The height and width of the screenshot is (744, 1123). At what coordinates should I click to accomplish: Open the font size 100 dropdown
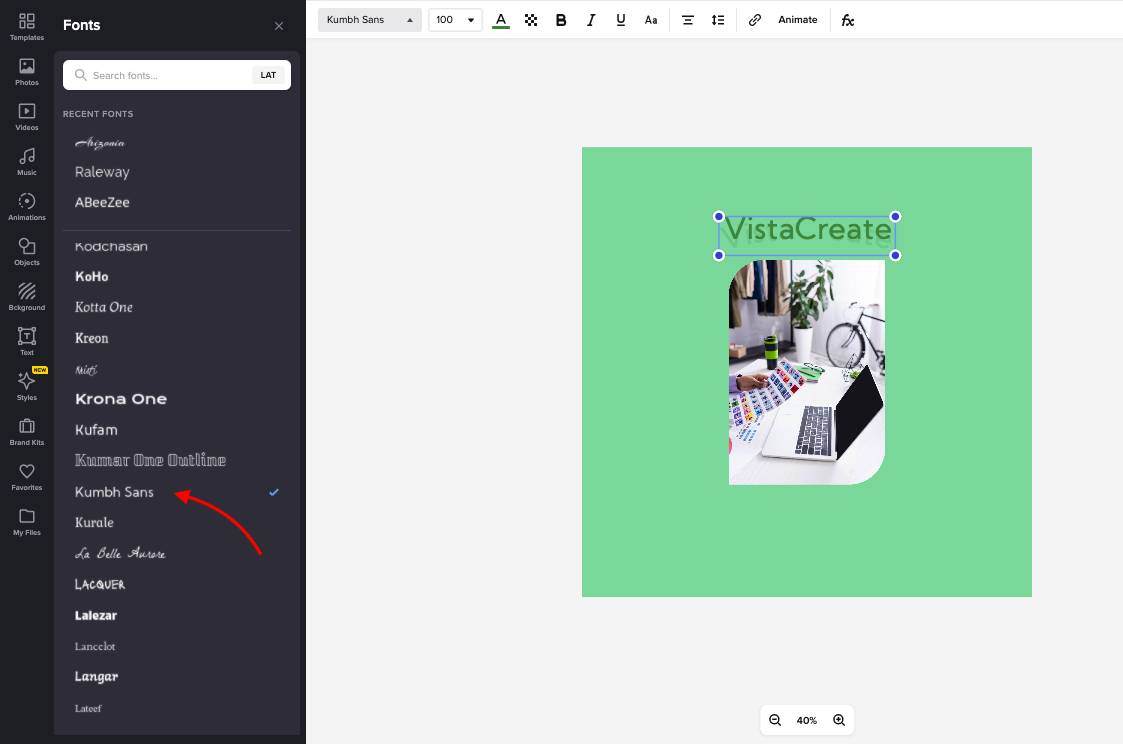pos(455,20)
